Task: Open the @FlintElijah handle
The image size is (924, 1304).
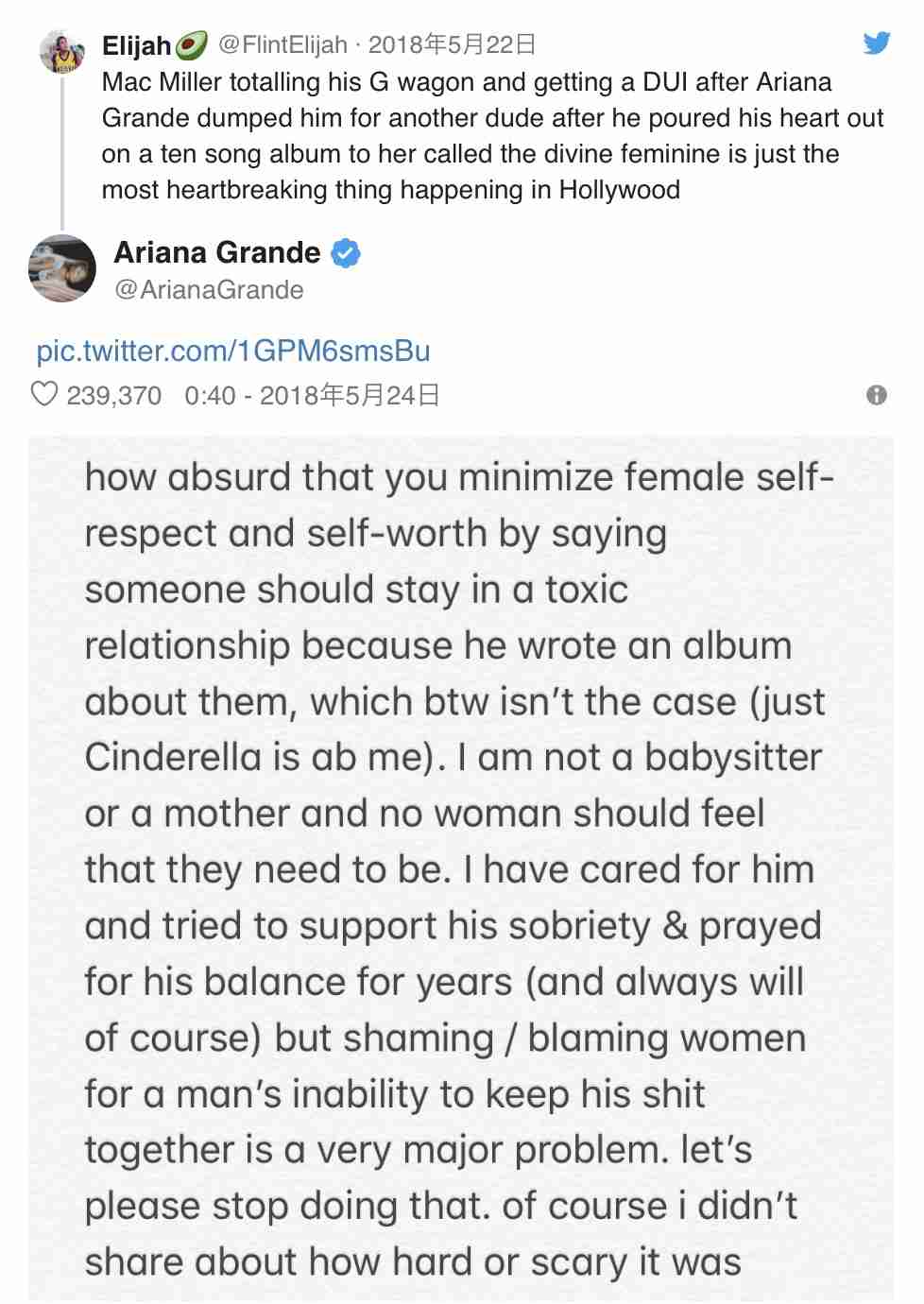Action: pyautogui.click(x=282, y=43)
